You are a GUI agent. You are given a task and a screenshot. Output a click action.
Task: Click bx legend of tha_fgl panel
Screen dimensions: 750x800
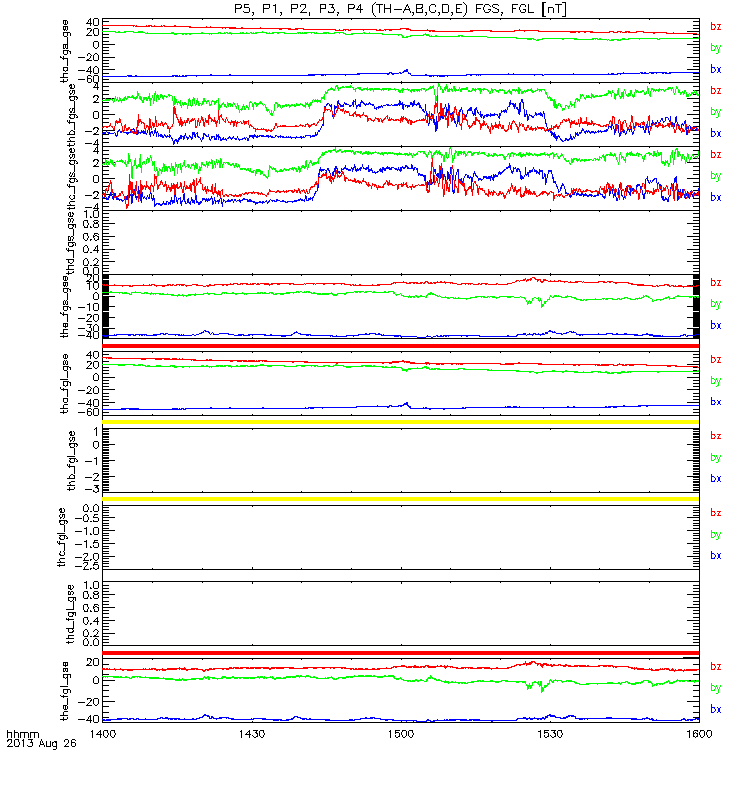(716, 402)
